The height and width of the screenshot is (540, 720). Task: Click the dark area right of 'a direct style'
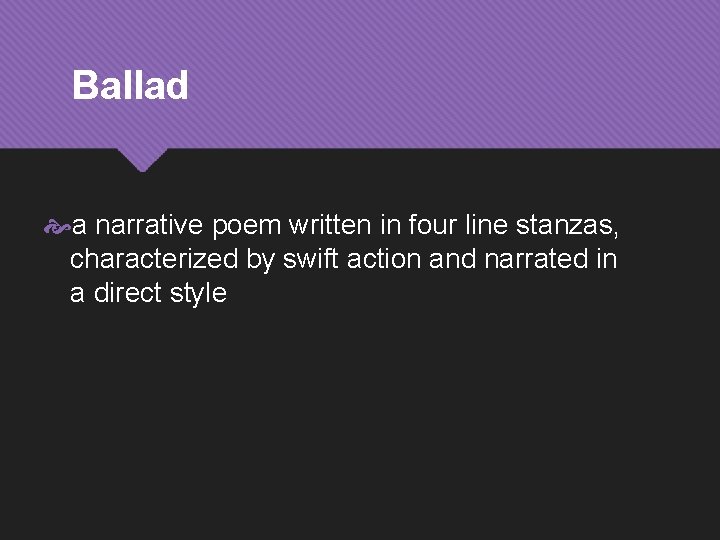click(450, 294)
